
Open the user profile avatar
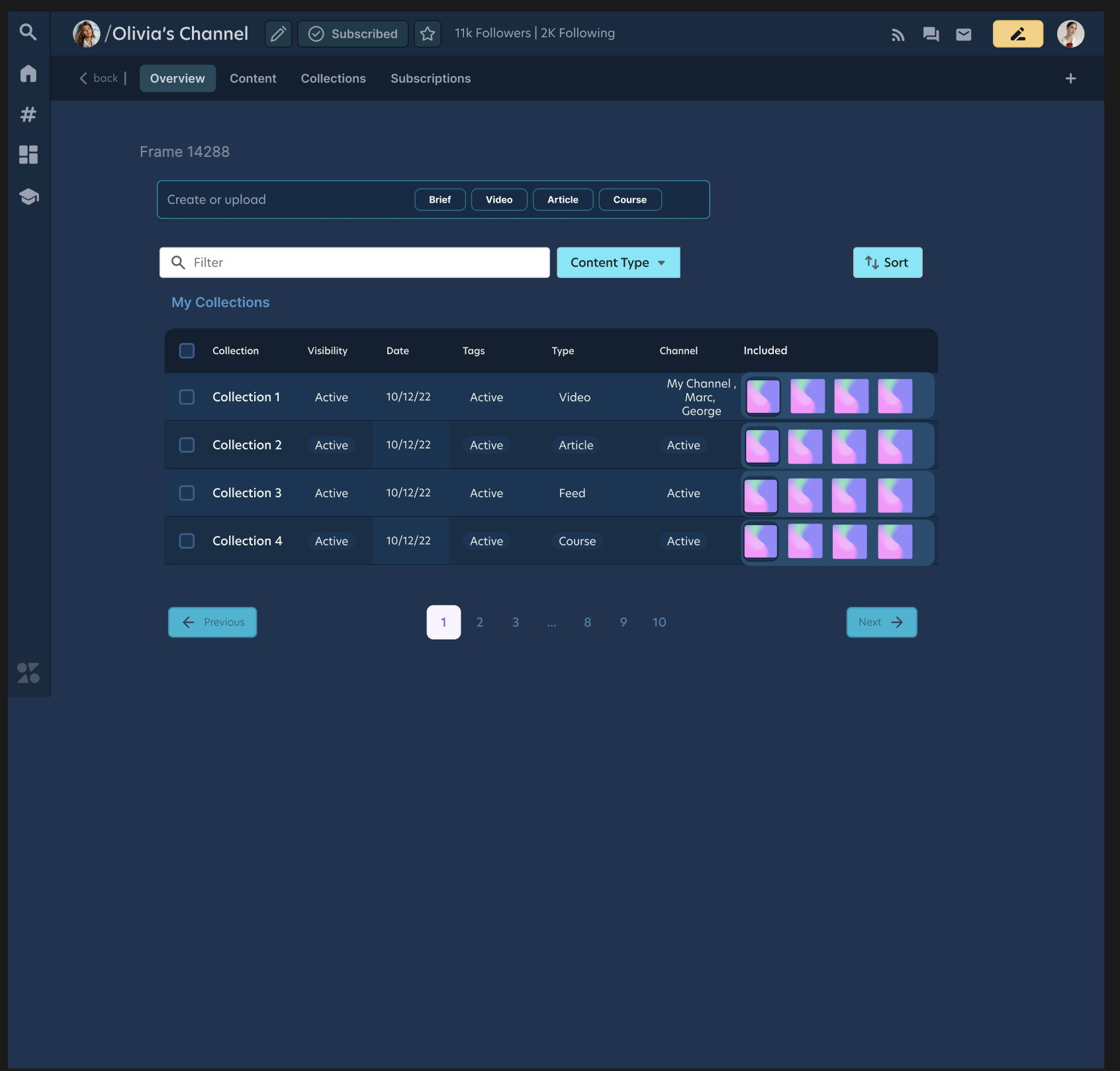coord(1070,34)
